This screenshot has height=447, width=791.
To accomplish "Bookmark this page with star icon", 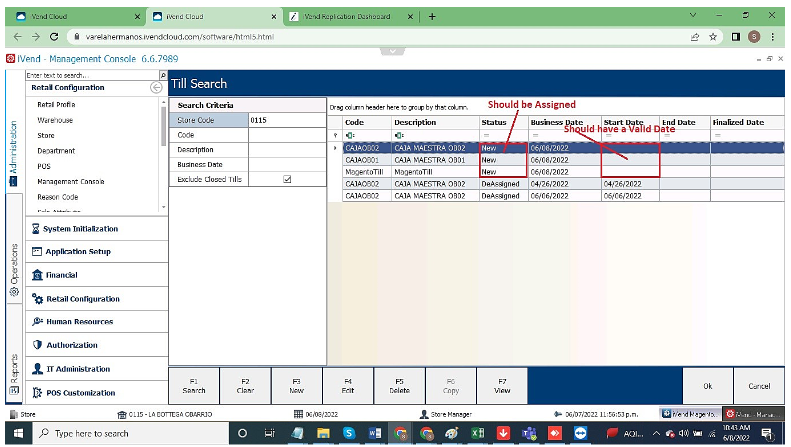I will click(713, 37).
